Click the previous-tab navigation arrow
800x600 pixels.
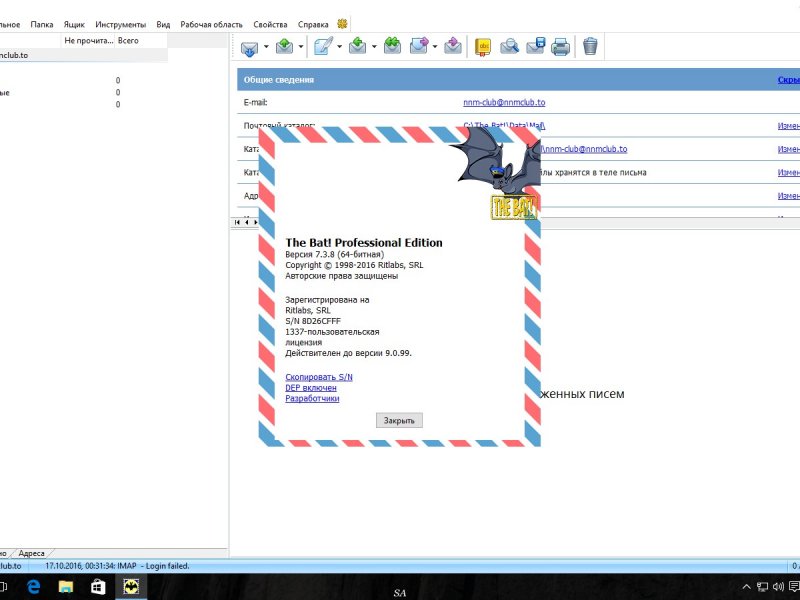tap(247, 222)
